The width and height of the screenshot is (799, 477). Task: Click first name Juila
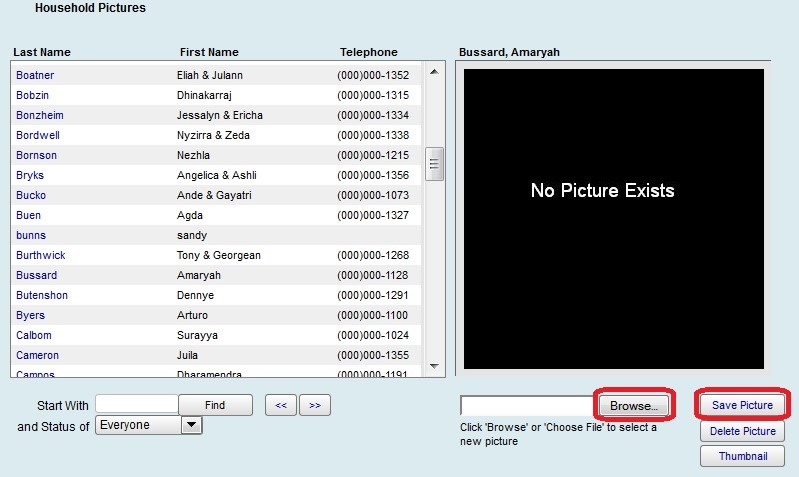(187, 355)
